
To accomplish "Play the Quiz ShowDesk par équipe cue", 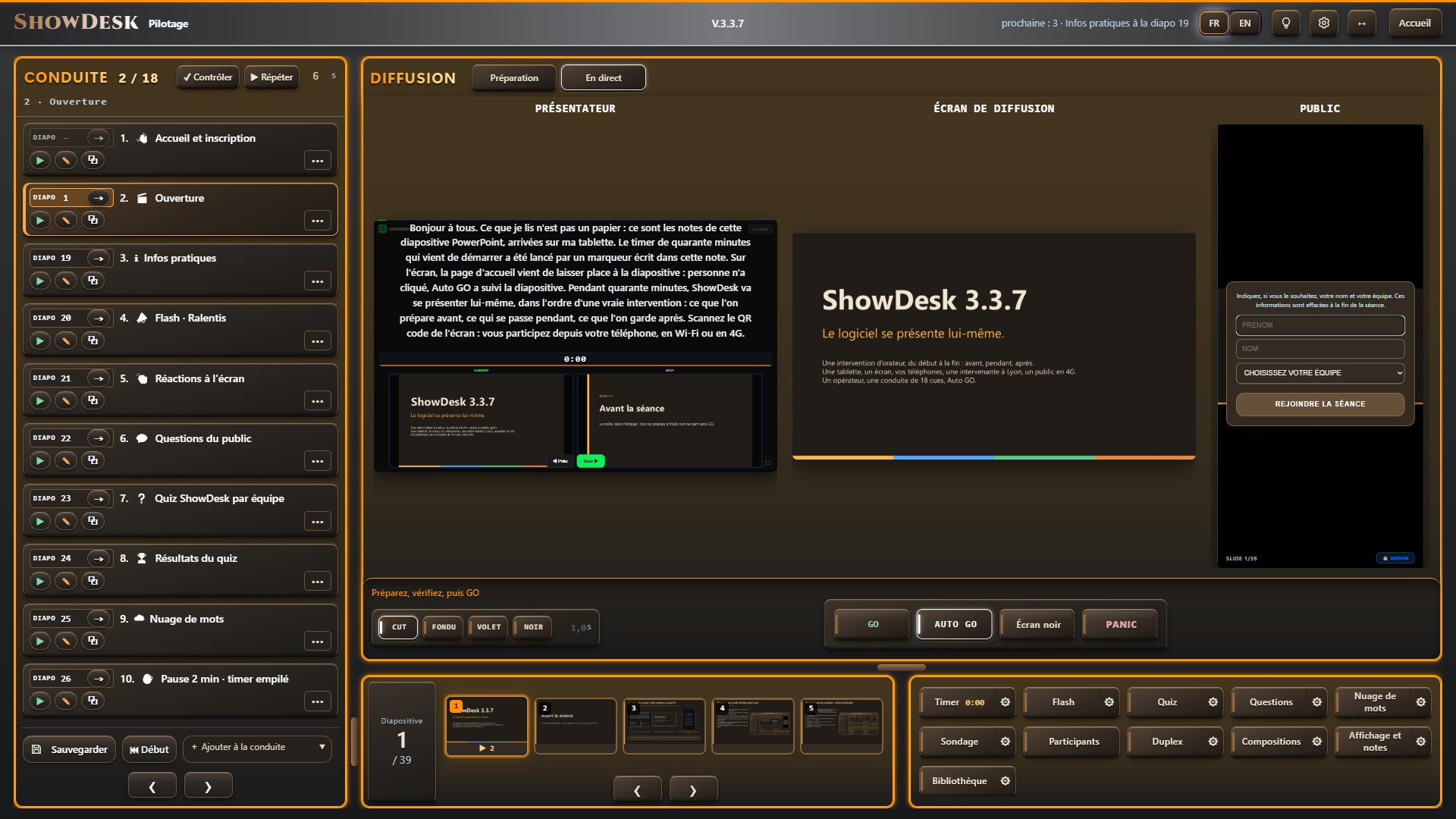I will [x=40, y=521].
